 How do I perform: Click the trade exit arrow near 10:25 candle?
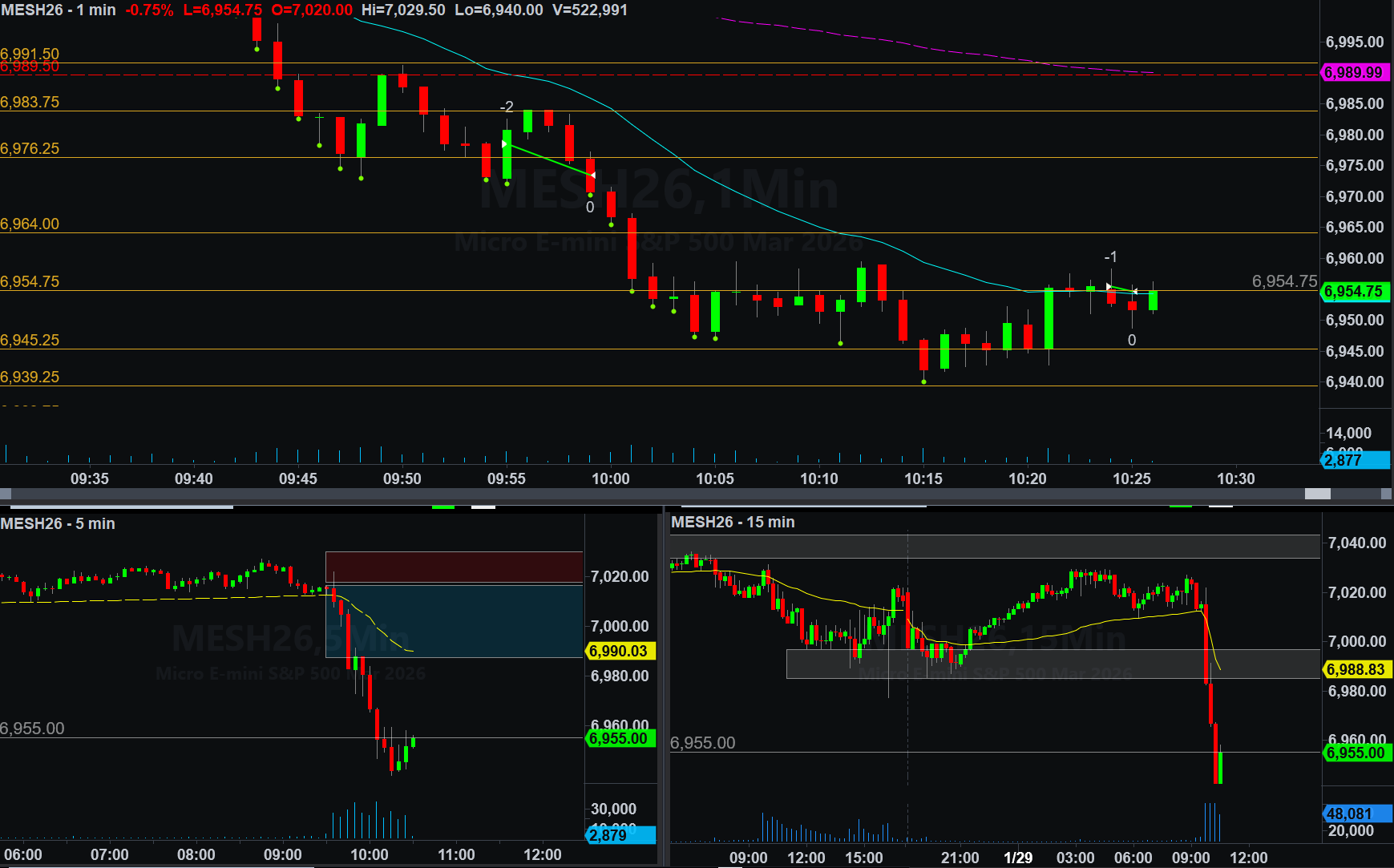[1134, 292]
